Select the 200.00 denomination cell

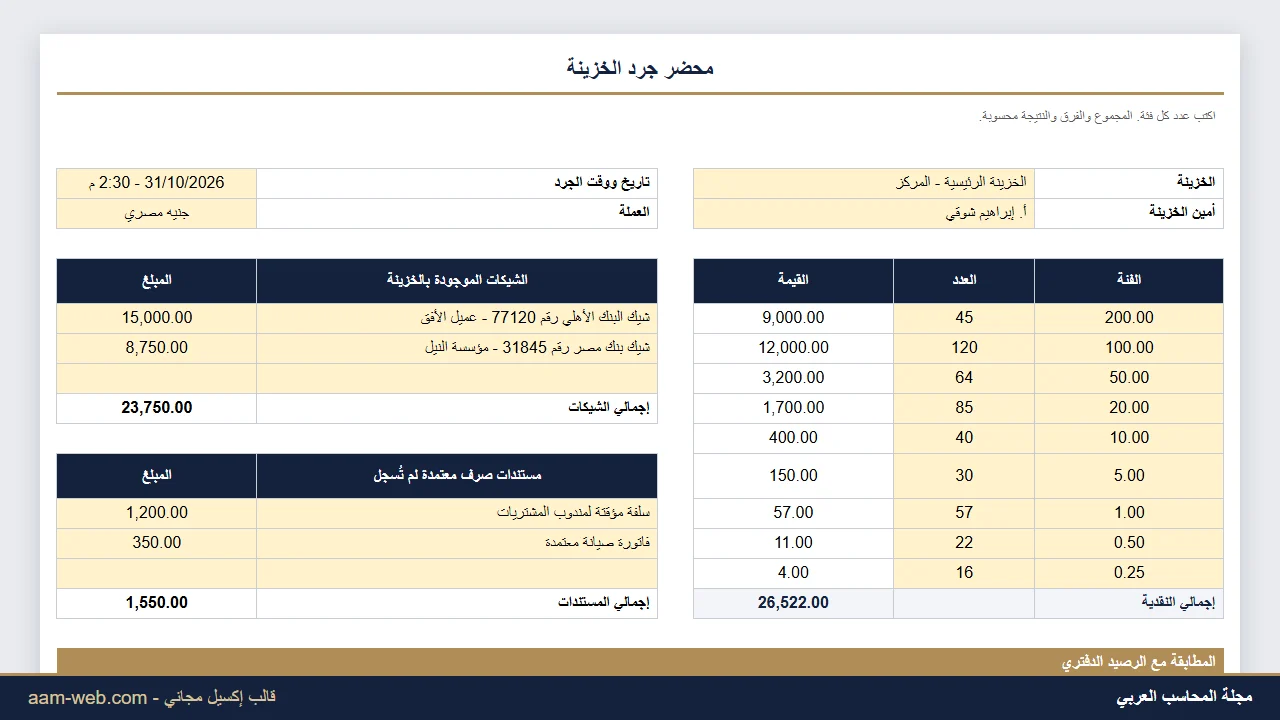point(1129,318)
